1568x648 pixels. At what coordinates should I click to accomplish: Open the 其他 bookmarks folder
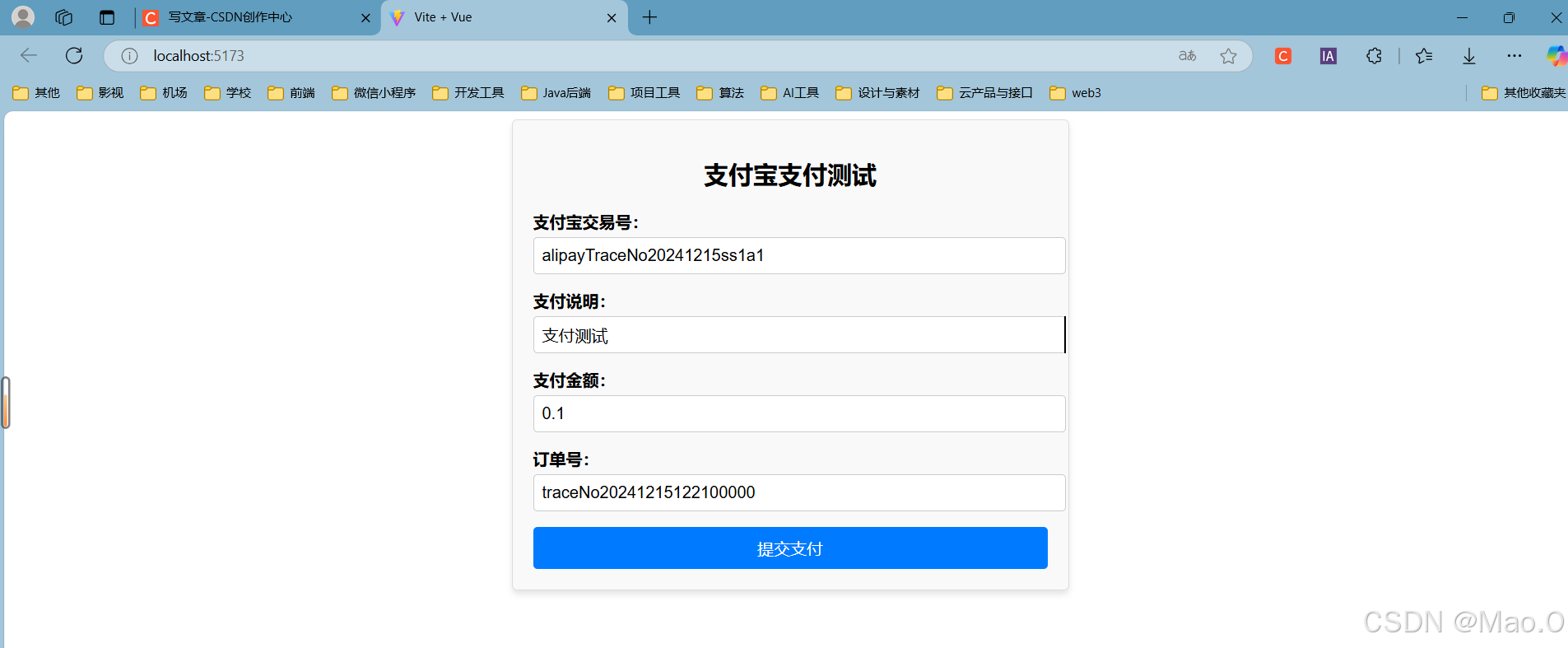coord(36,93)
